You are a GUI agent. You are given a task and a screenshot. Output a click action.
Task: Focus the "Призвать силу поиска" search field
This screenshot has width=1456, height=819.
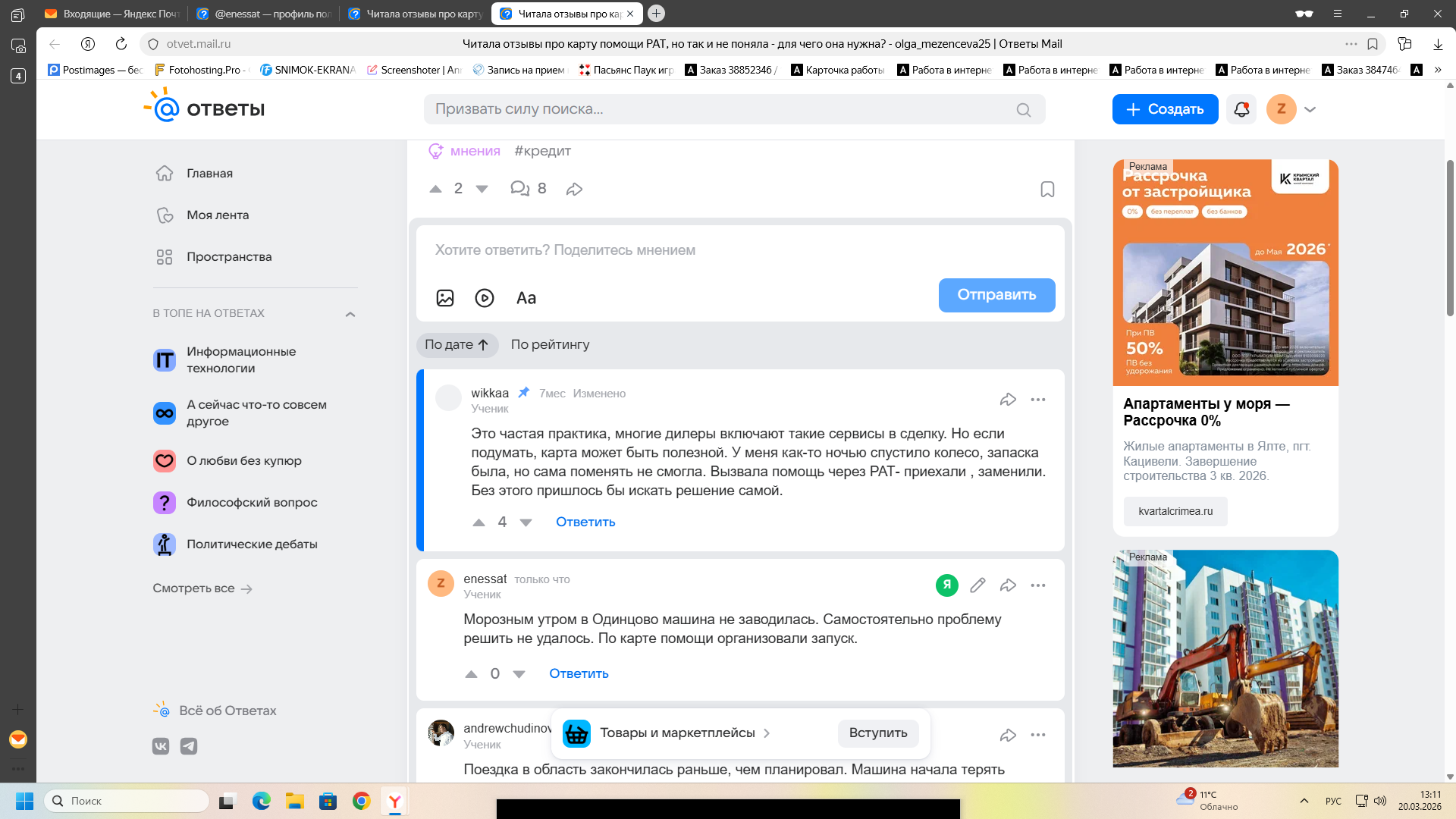(720, 109)
